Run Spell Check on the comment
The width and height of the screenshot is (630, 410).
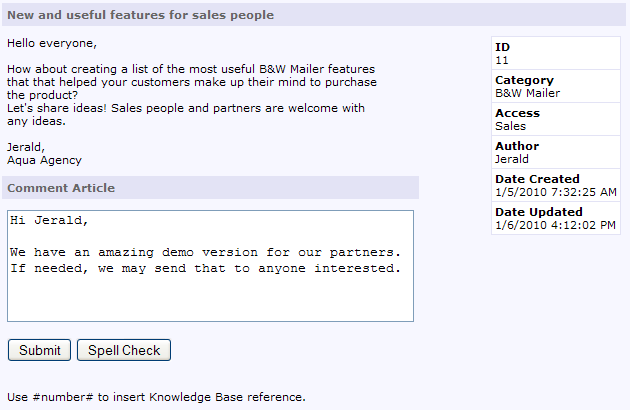click(x=124, y=350)
